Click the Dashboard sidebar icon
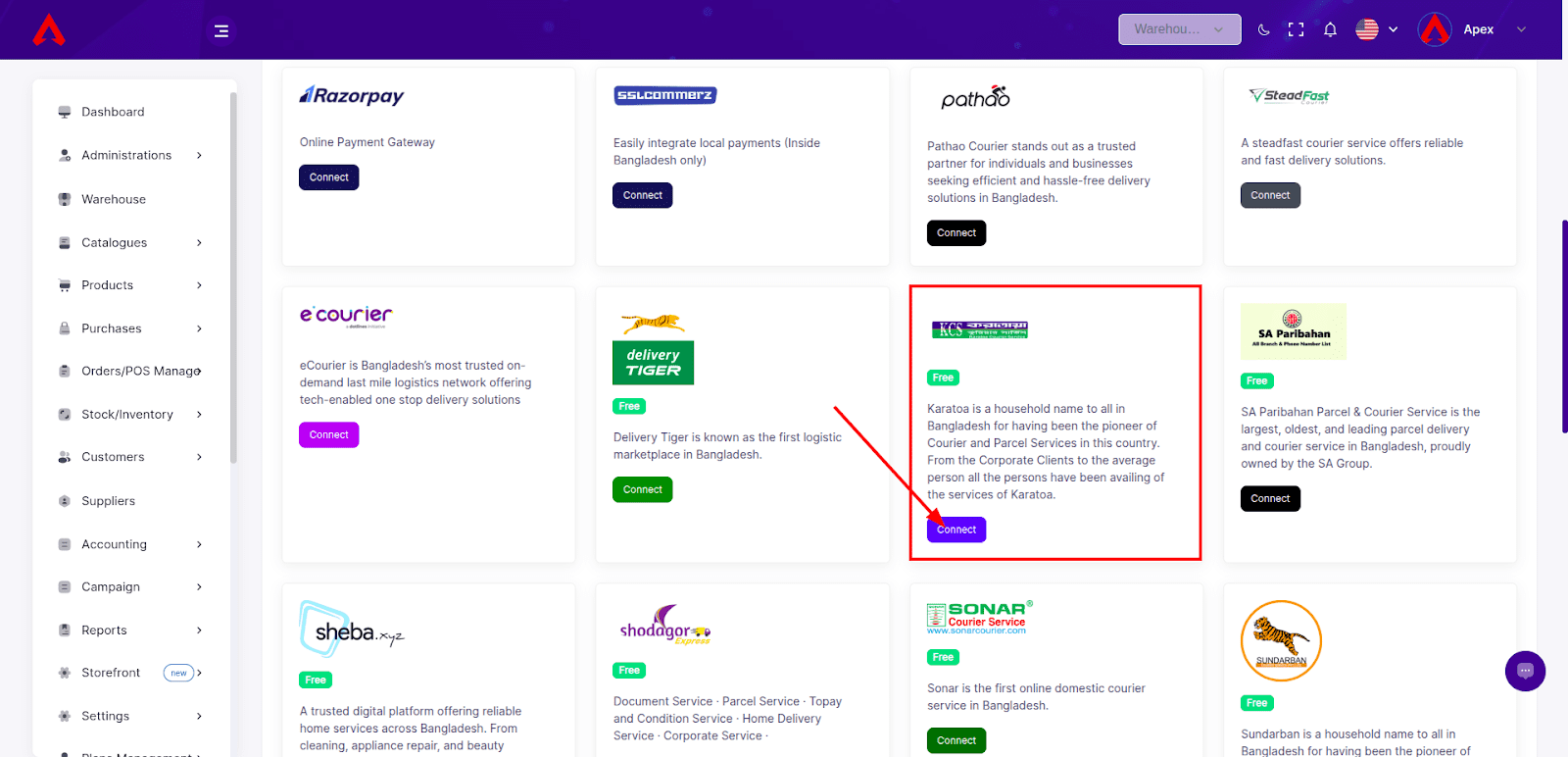The width and height of the screenshot is (1568, 757). (65, 112)
